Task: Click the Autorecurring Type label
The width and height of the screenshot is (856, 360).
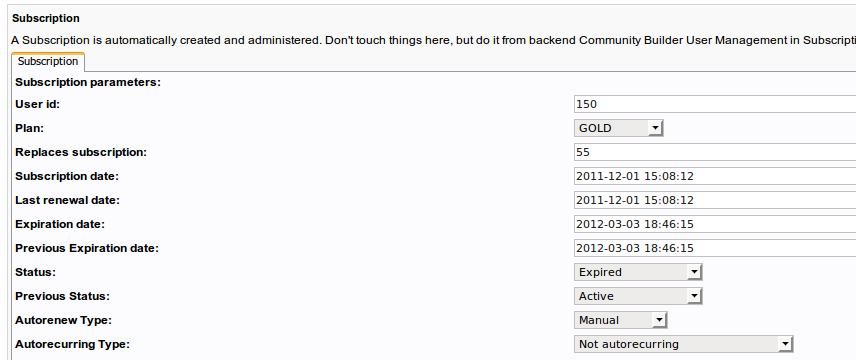Action: (73, 345)
